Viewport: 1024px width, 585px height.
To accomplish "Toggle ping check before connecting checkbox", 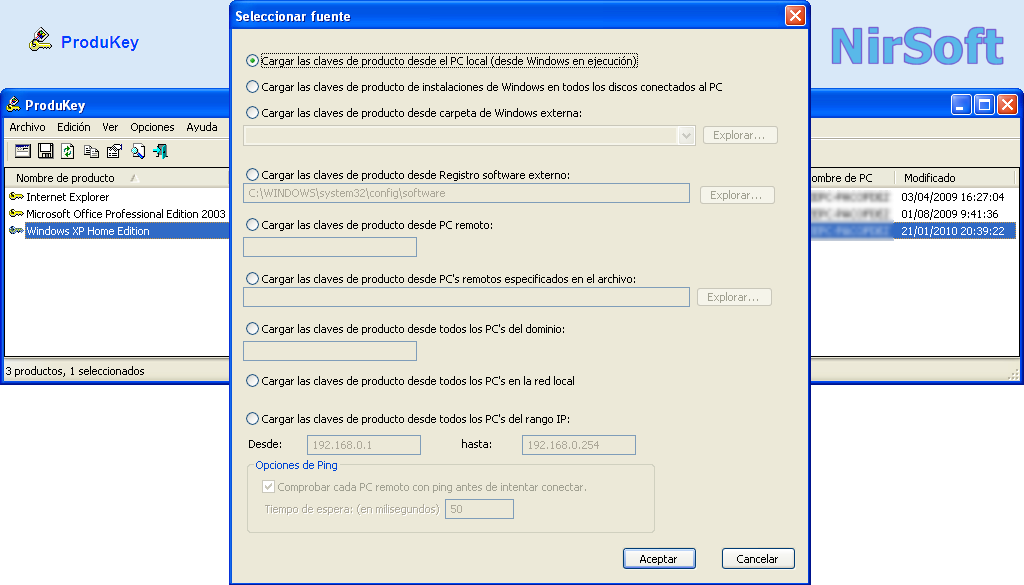I will pos(268,486).
